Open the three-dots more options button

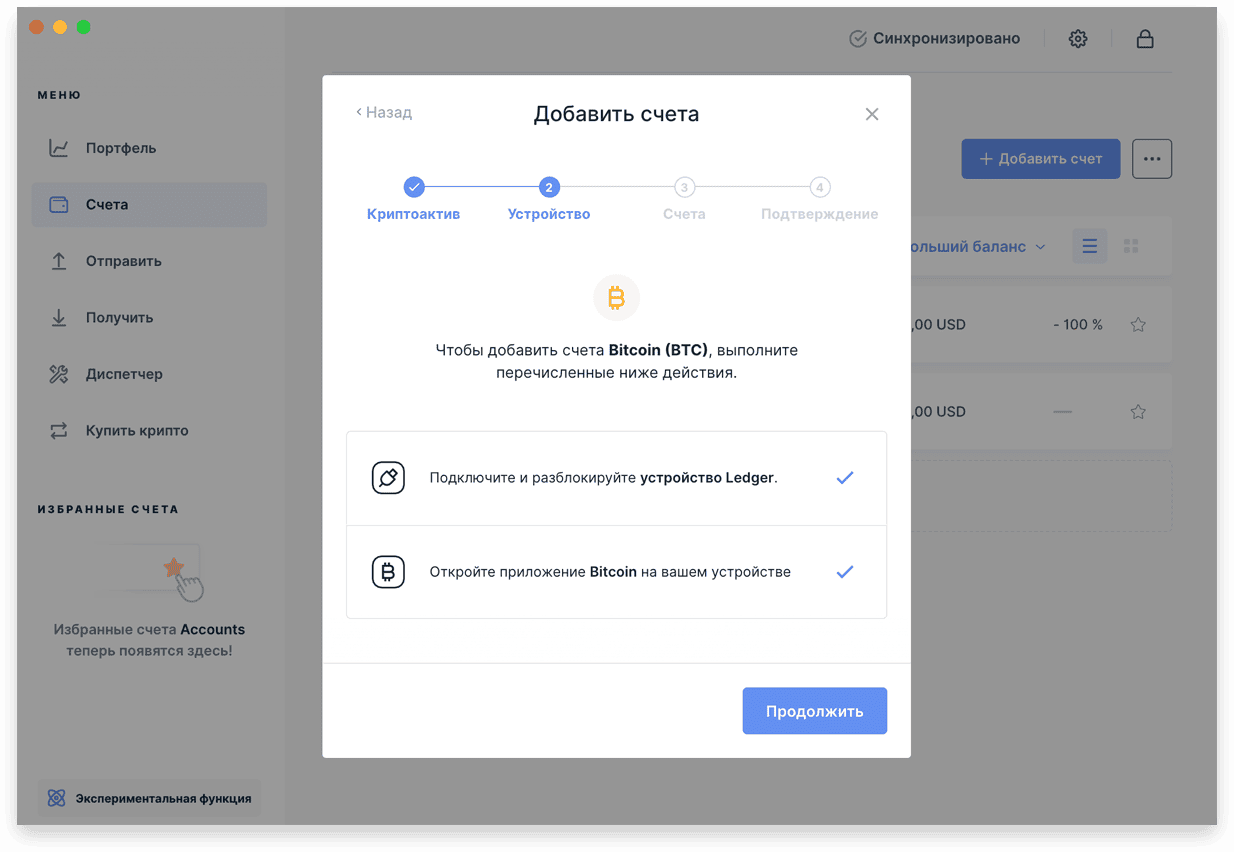click(1152, 159)
